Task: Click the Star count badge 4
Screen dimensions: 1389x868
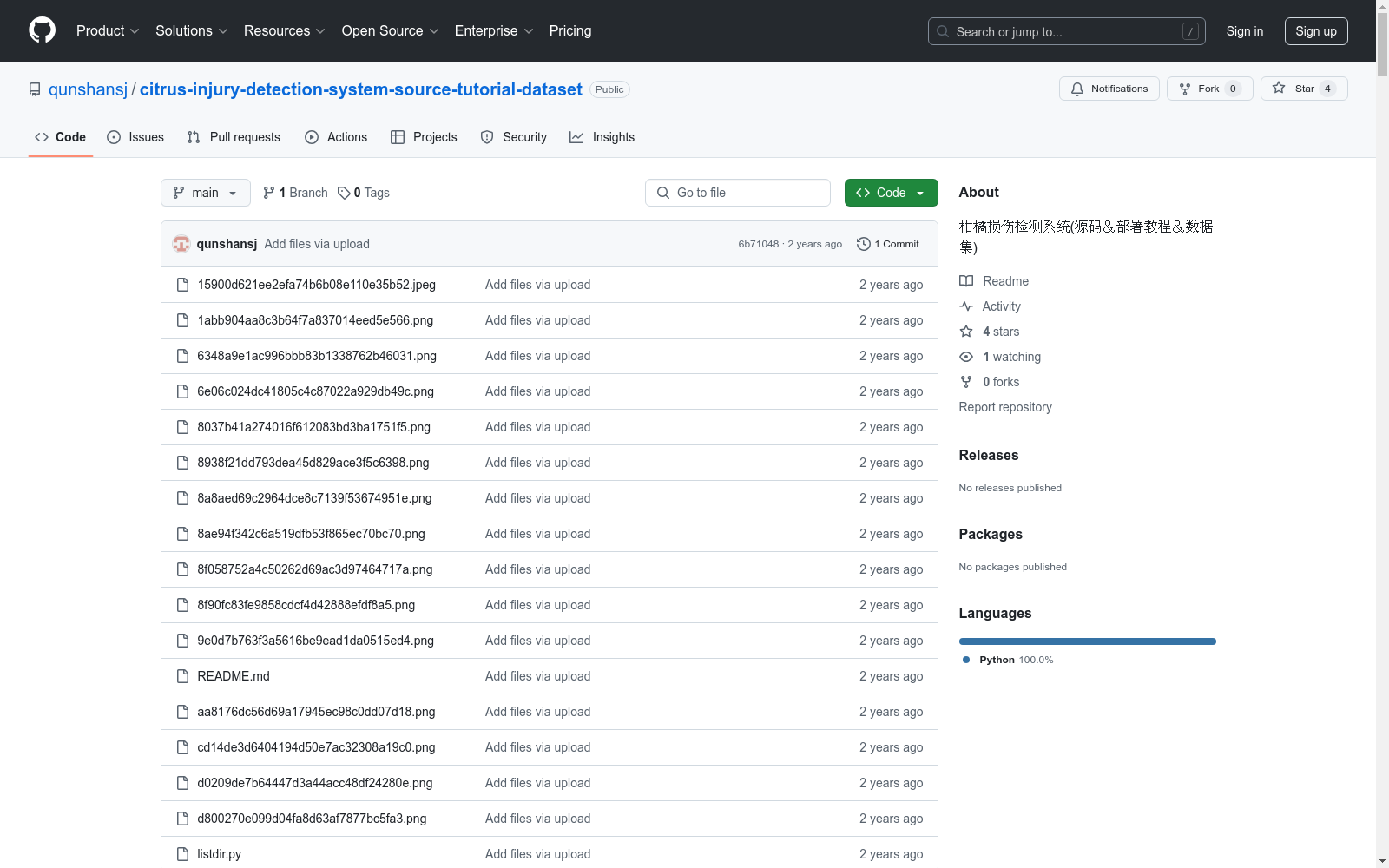Action: pyautogui.click(x=1327, y=89)
